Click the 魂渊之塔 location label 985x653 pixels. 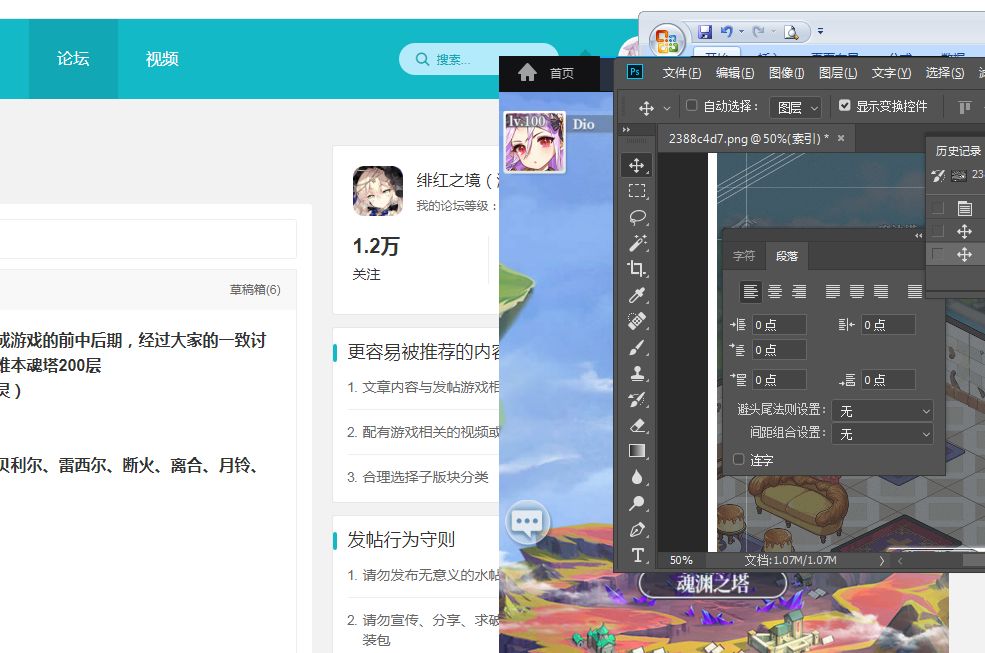point(712,584)
